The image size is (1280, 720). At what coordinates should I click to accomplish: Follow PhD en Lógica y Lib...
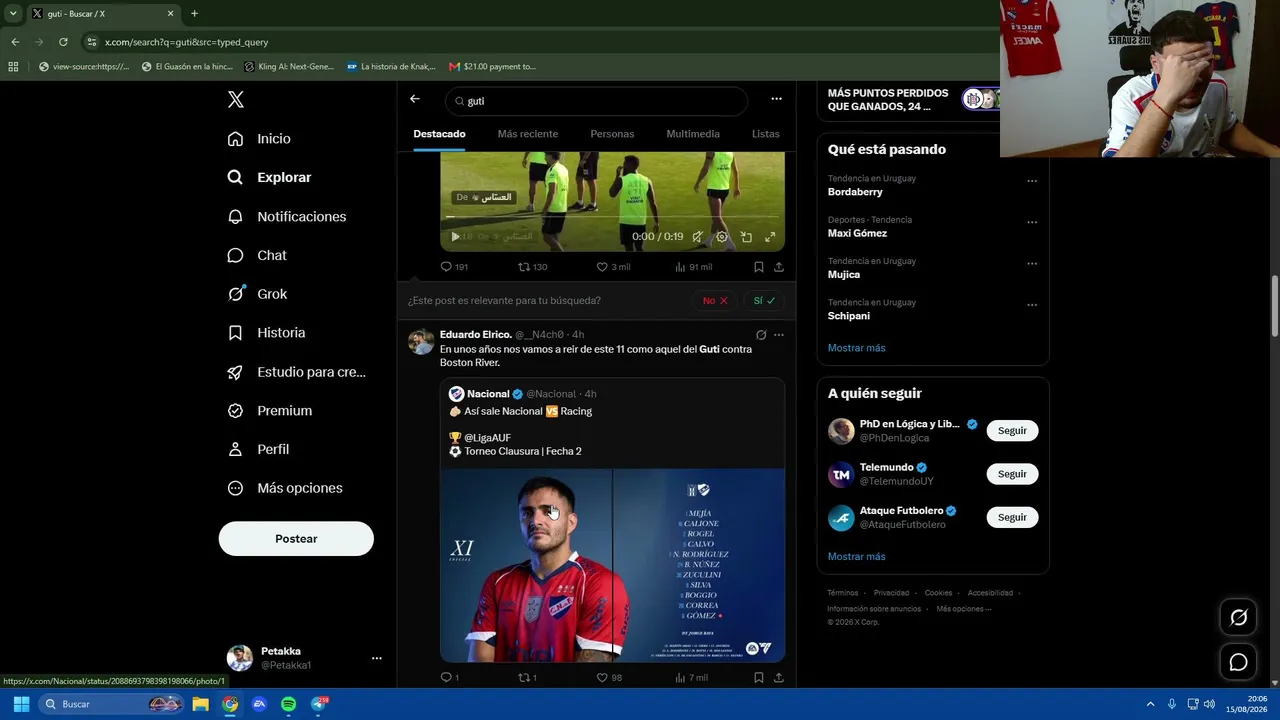1012,431
